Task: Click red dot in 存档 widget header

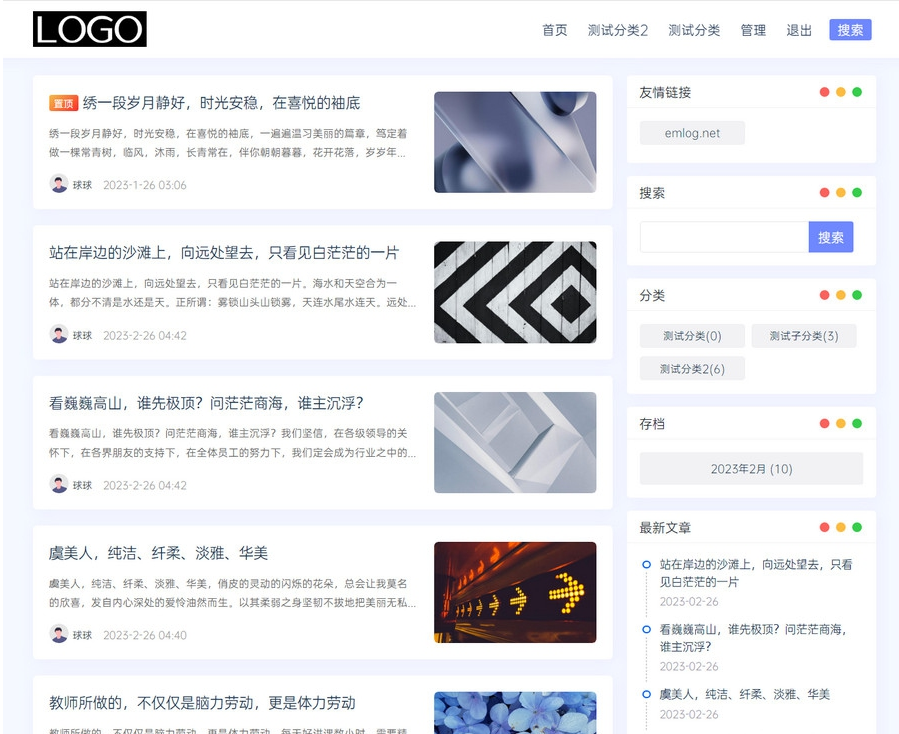Action: pyautogui.click(x=824, y=423)
